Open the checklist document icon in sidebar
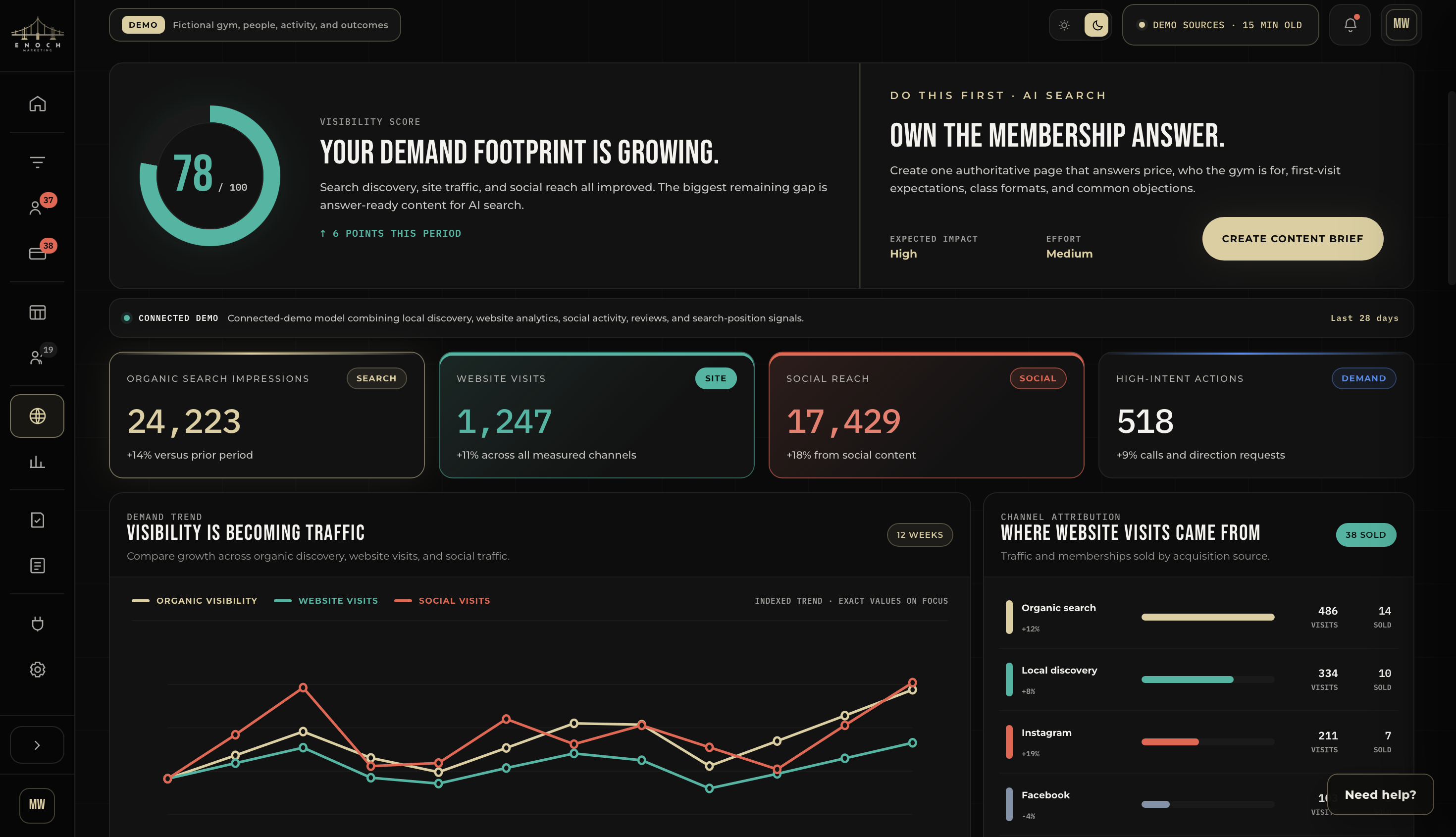 37,520
